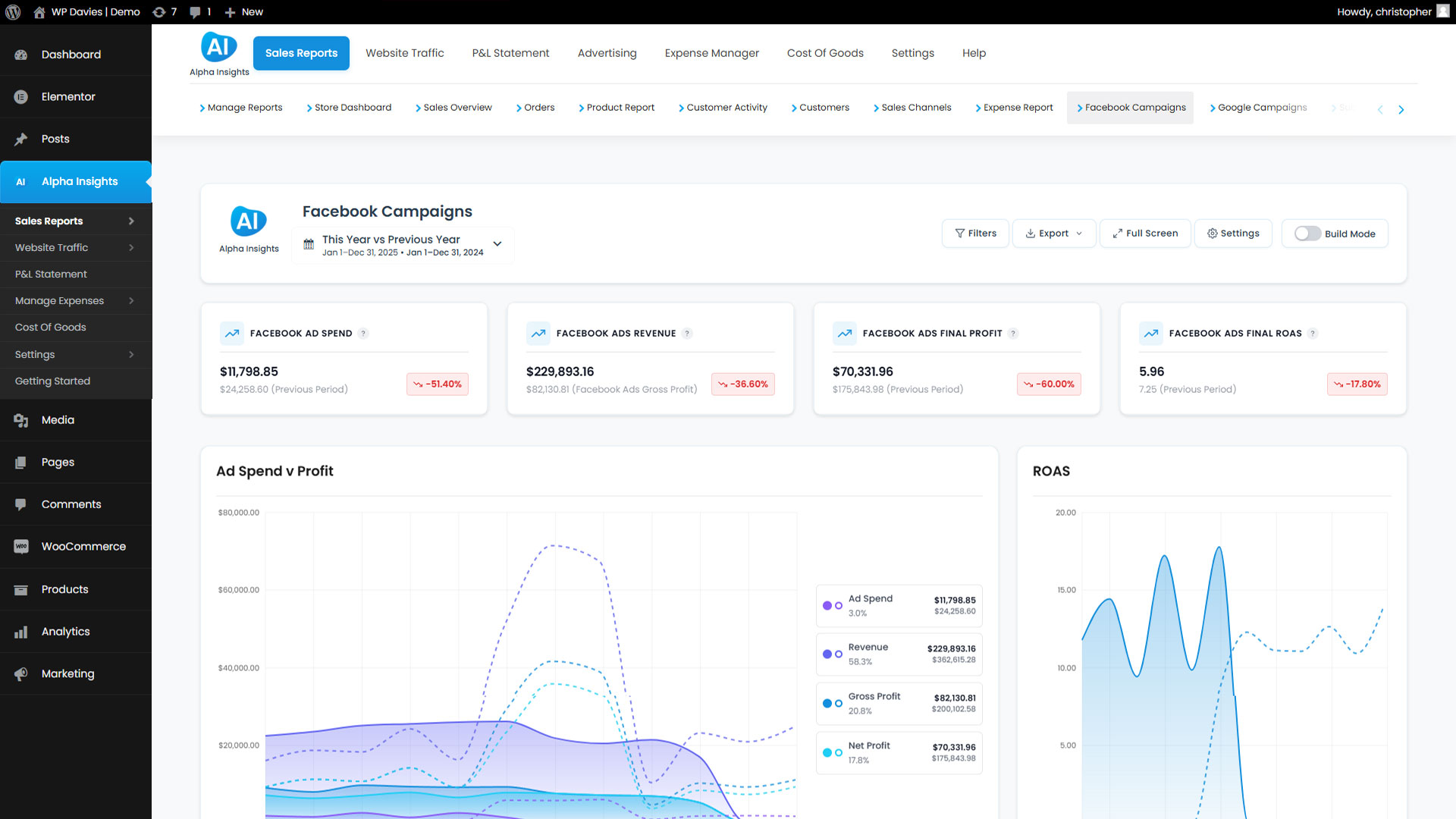The image size is (1456, 819).
Task: Click the WordPress logo icon in admin bar
Action: pyautogui.click(x=13, y=12)
